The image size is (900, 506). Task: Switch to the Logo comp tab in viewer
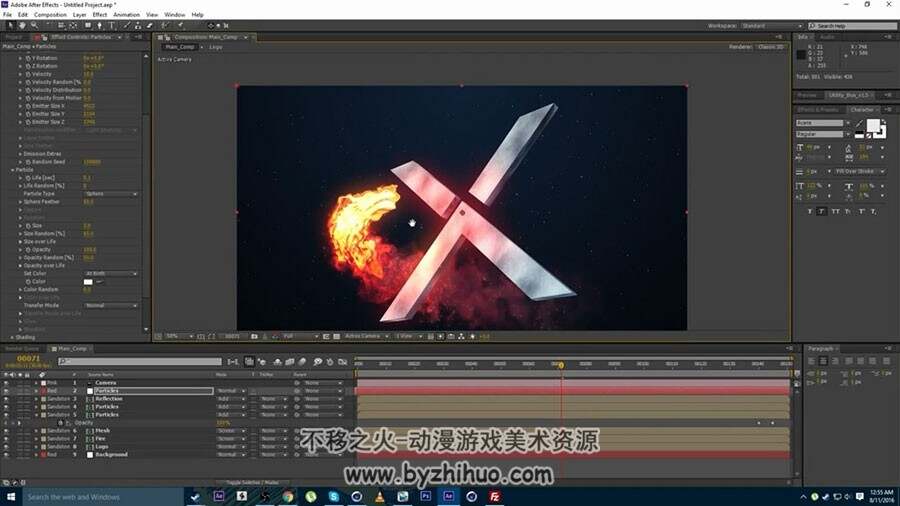[x=216, y=47]
